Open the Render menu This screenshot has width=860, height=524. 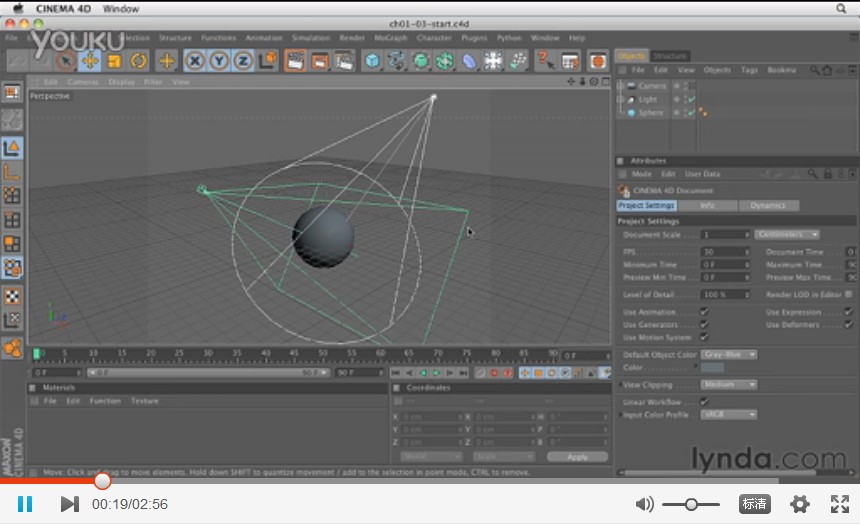coord(352,38)
